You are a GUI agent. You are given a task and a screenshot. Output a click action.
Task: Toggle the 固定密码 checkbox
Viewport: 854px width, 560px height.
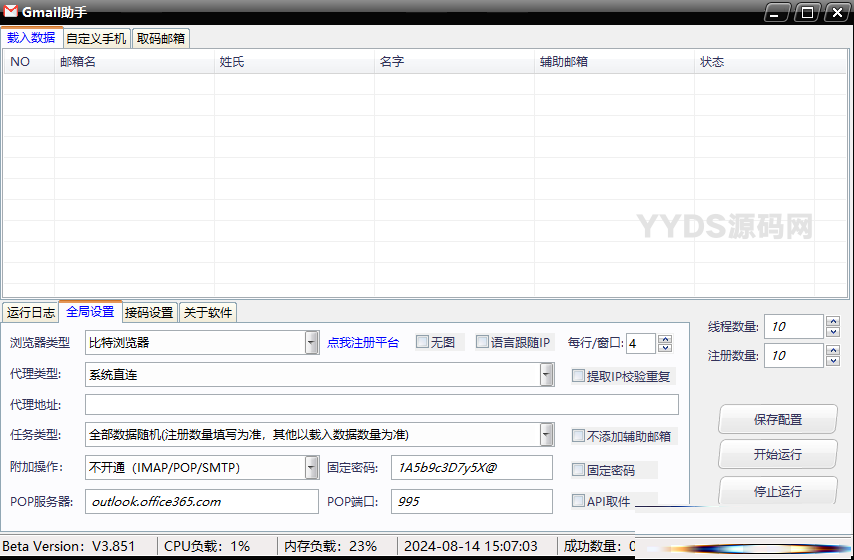pos(578,469)
